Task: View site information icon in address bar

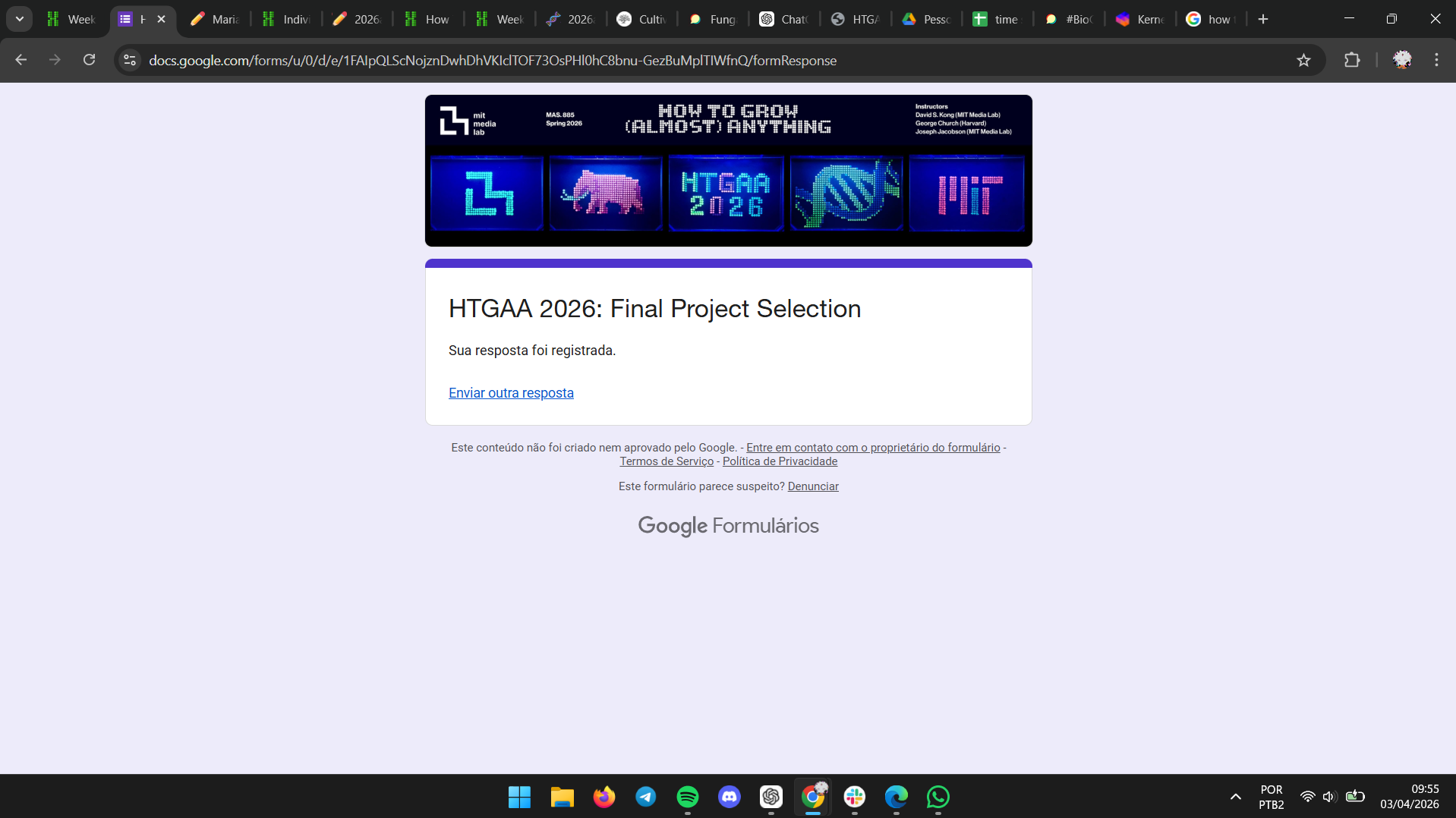Action: pos(130,60)
